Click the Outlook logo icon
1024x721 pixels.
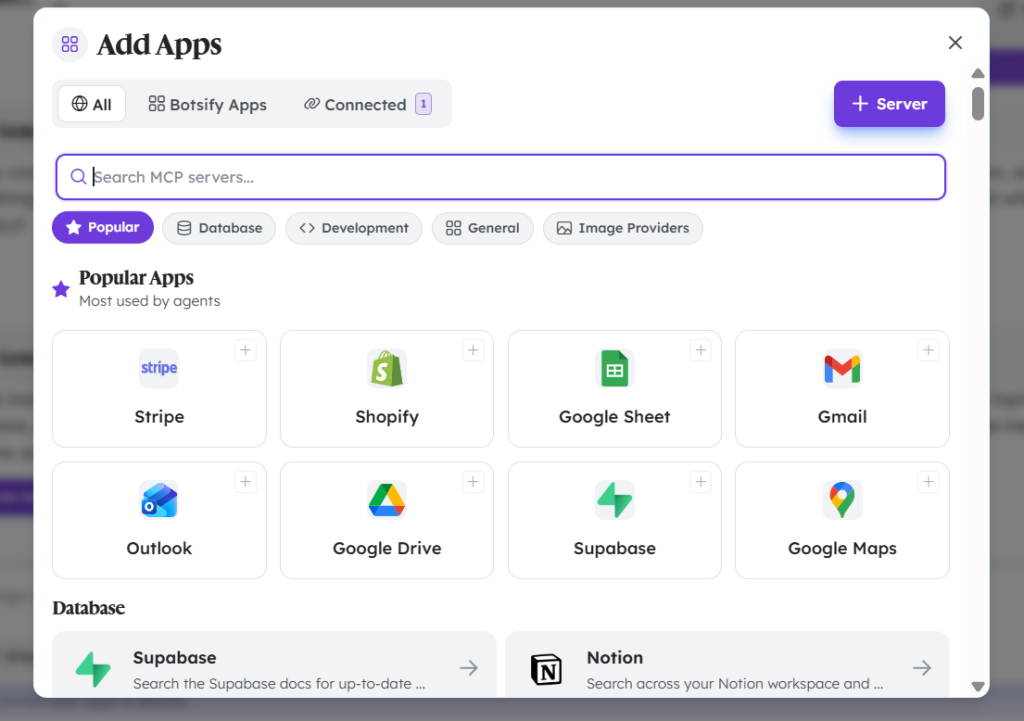point(159,500)
